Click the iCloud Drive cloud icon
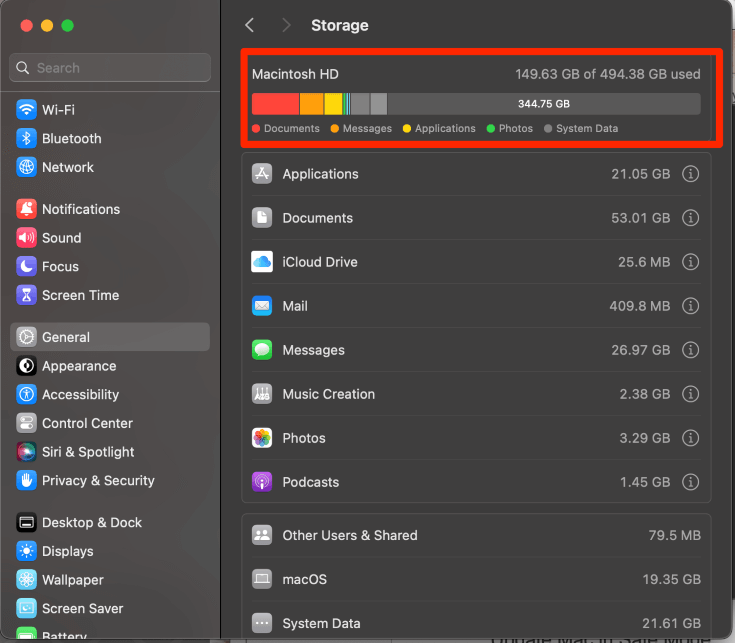 click(262, 262)
